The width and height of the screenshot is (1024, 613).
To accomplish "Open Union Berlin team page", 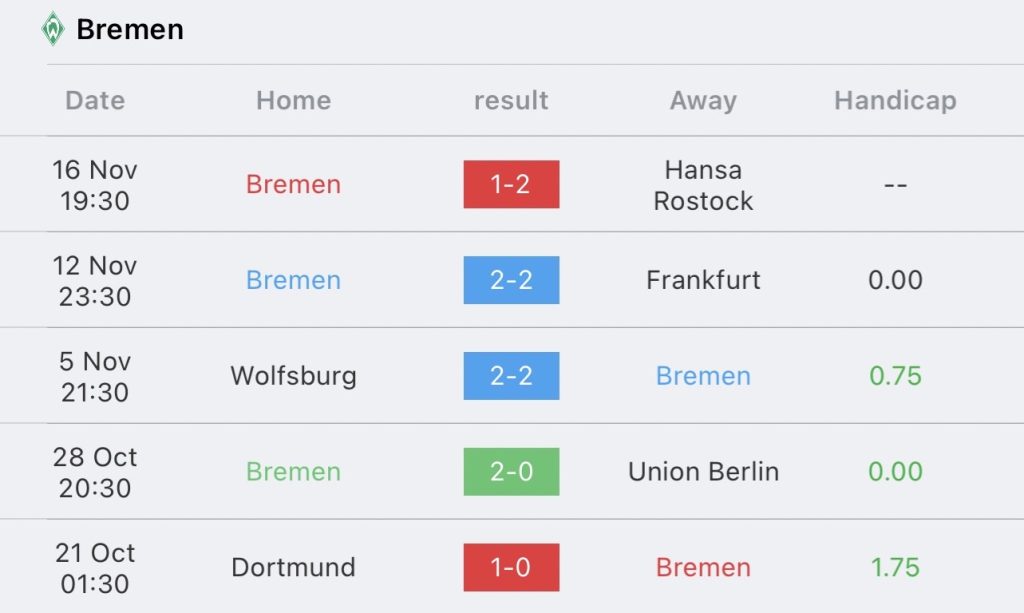I will (703, 471).
